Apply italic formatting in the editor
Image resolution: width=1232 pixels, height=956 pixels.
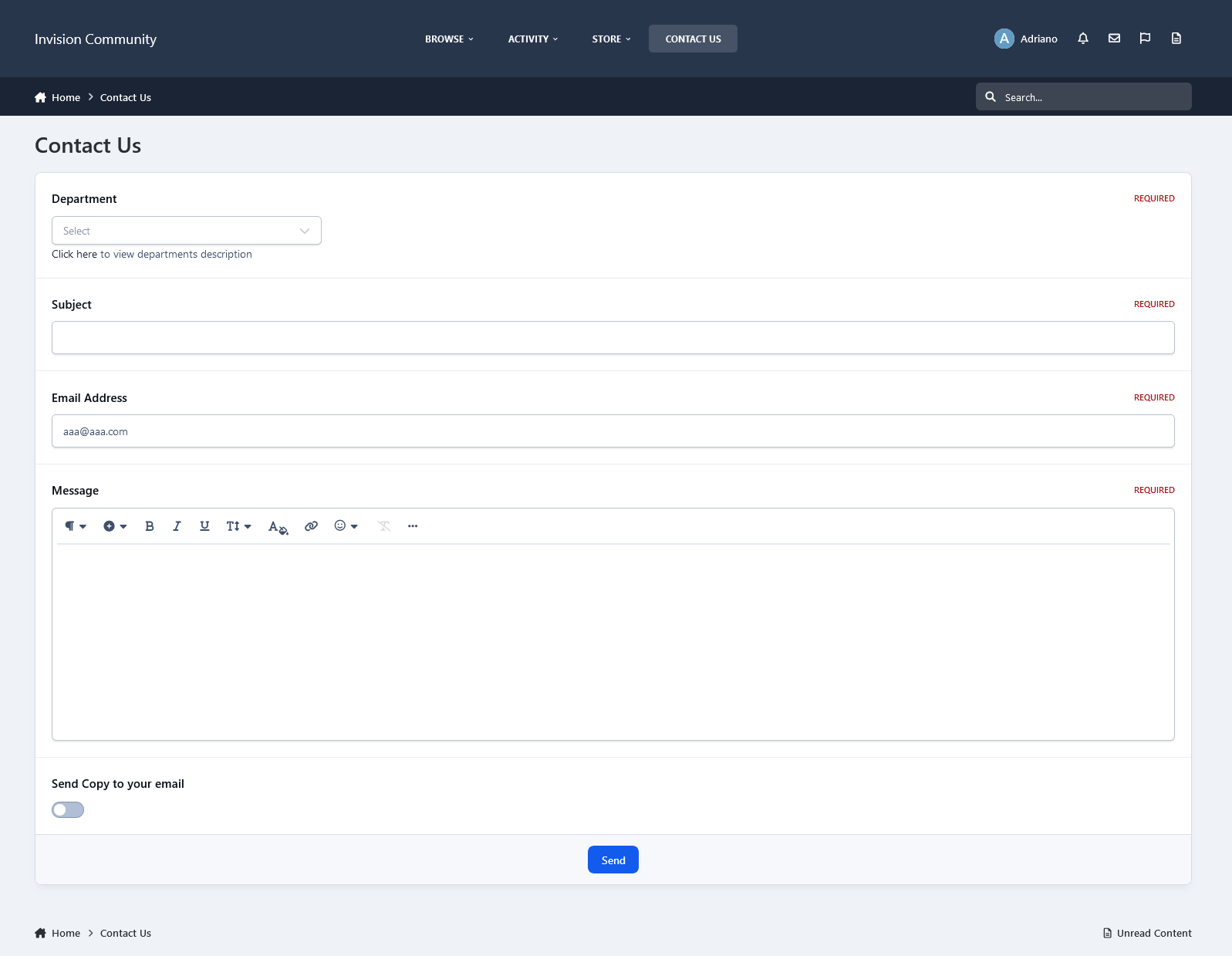coord(177,526)
